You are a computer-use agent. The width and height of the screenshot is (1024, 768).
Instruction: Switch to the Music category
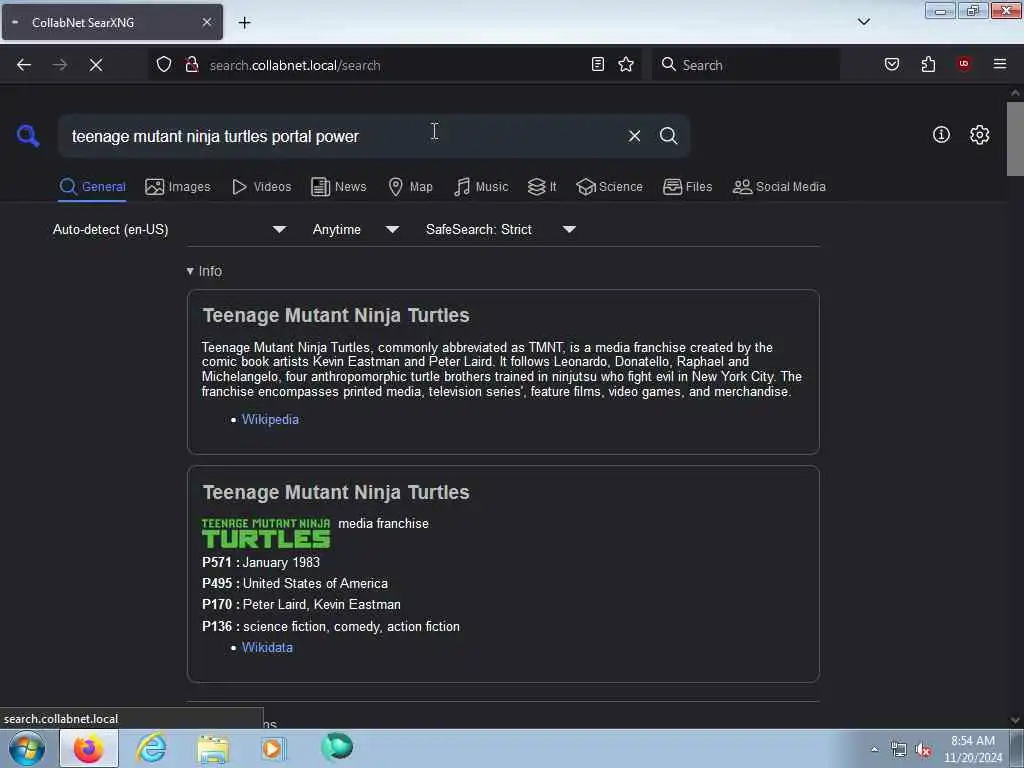tap(481, 187)
